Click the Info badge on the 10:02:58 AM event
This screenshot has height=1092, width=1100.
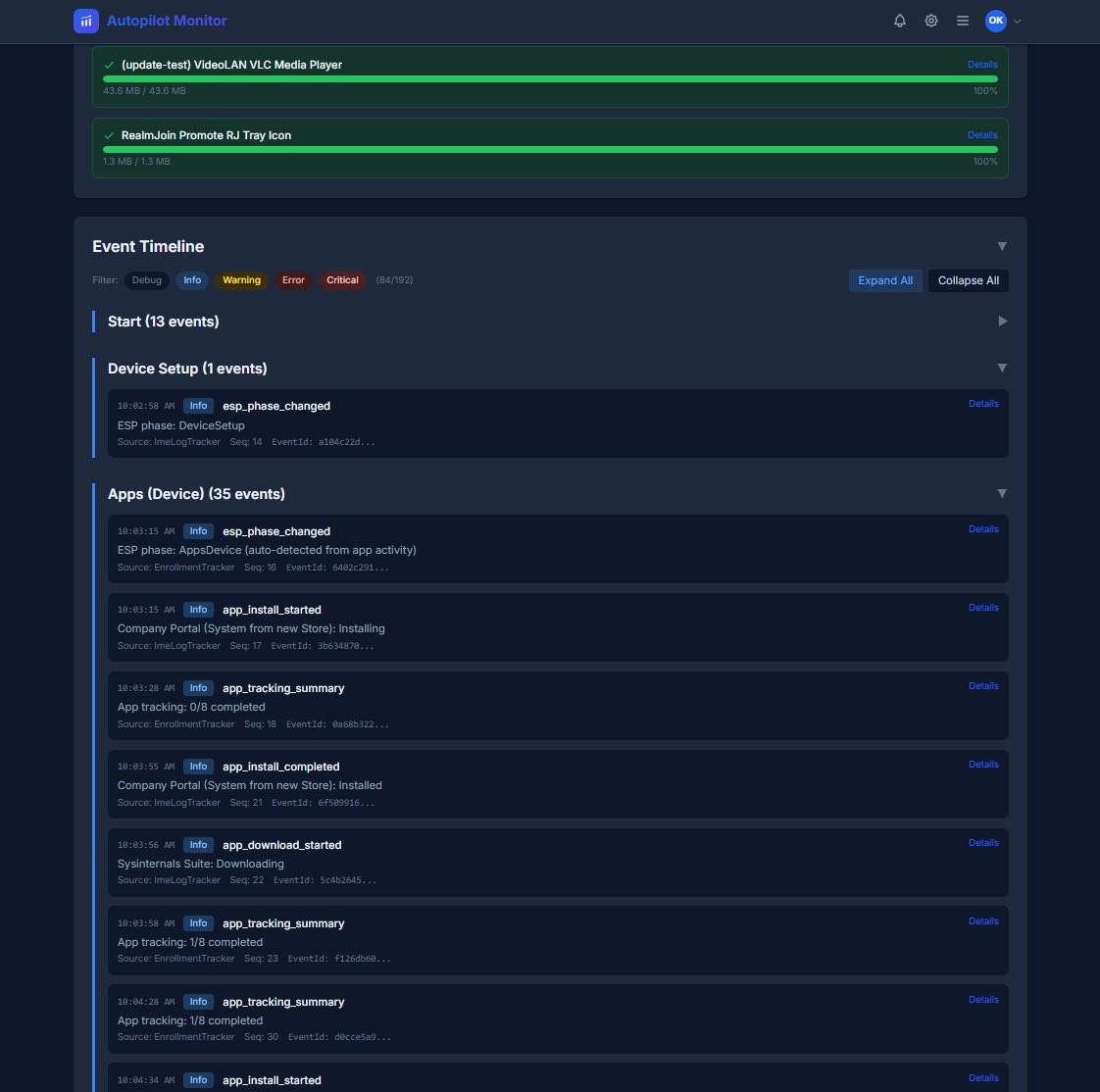click(x=198, y=406)
